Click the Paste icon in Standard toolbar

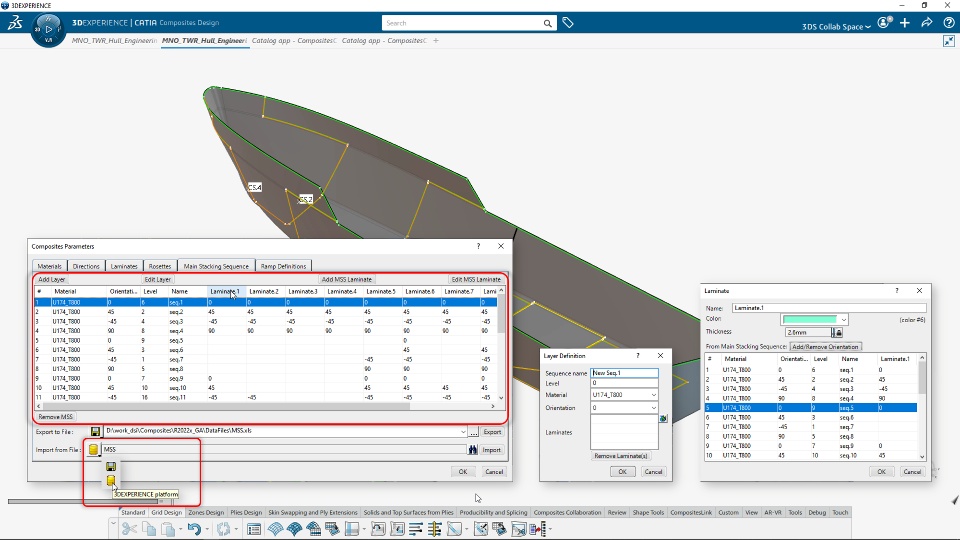click(168, 528)
